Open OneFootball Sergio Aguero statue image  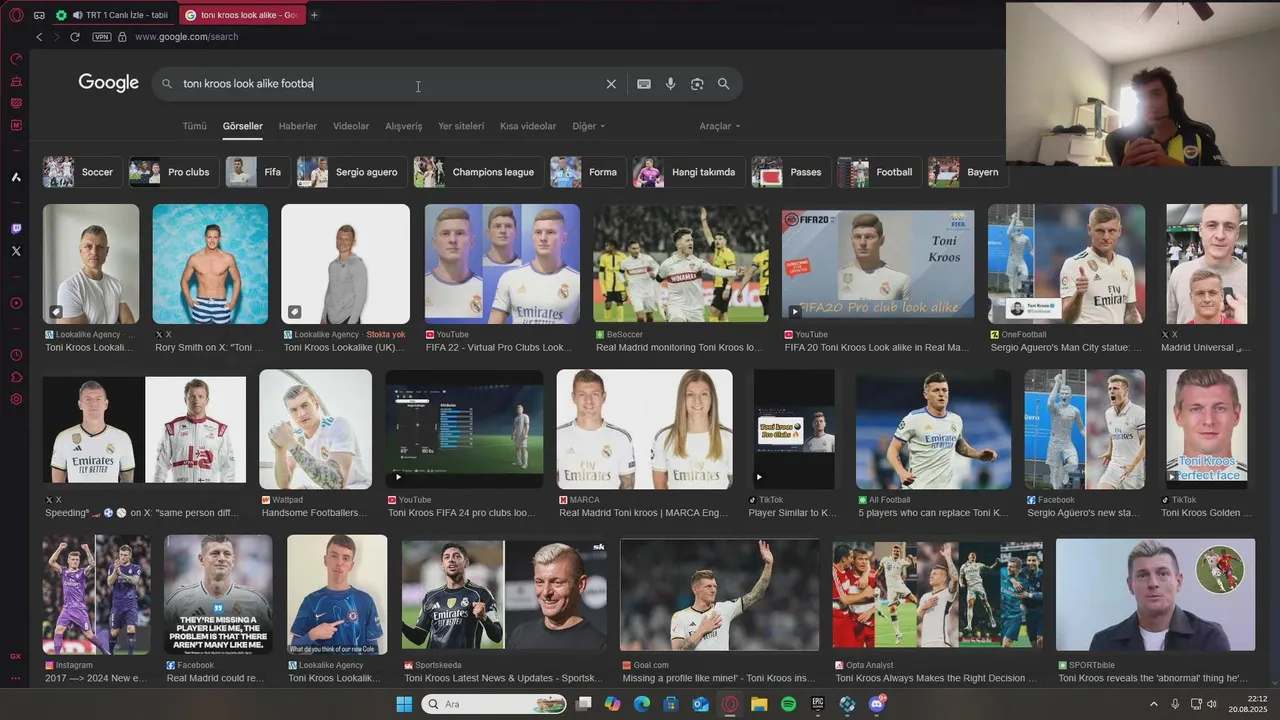pos(1067,264)
